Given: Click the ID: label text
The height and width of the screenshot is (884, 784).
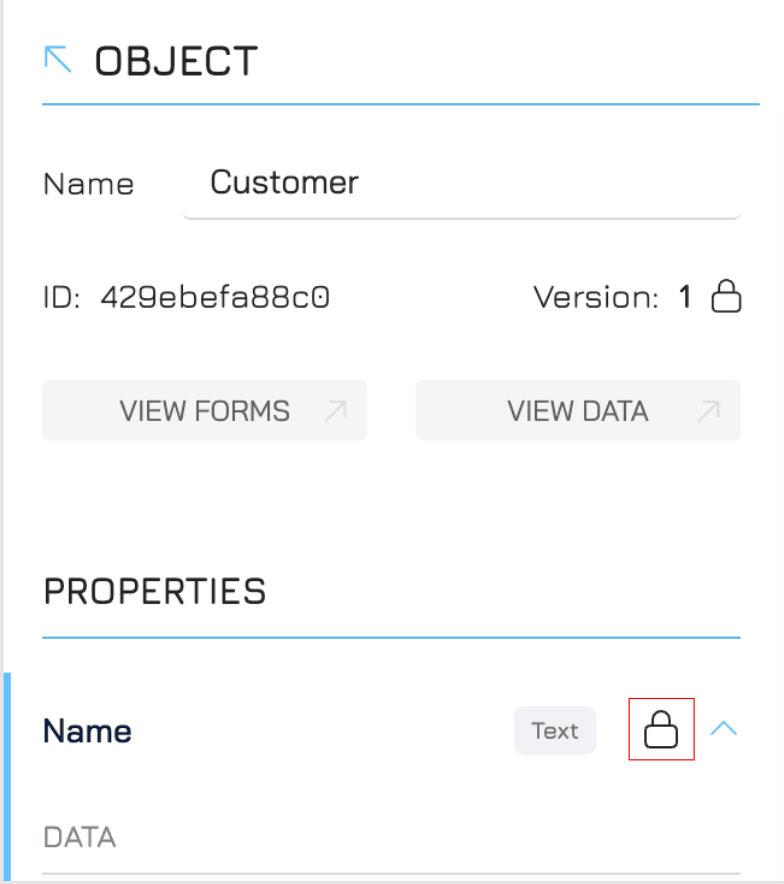Looking at the screenshot, I should (62, 297).
